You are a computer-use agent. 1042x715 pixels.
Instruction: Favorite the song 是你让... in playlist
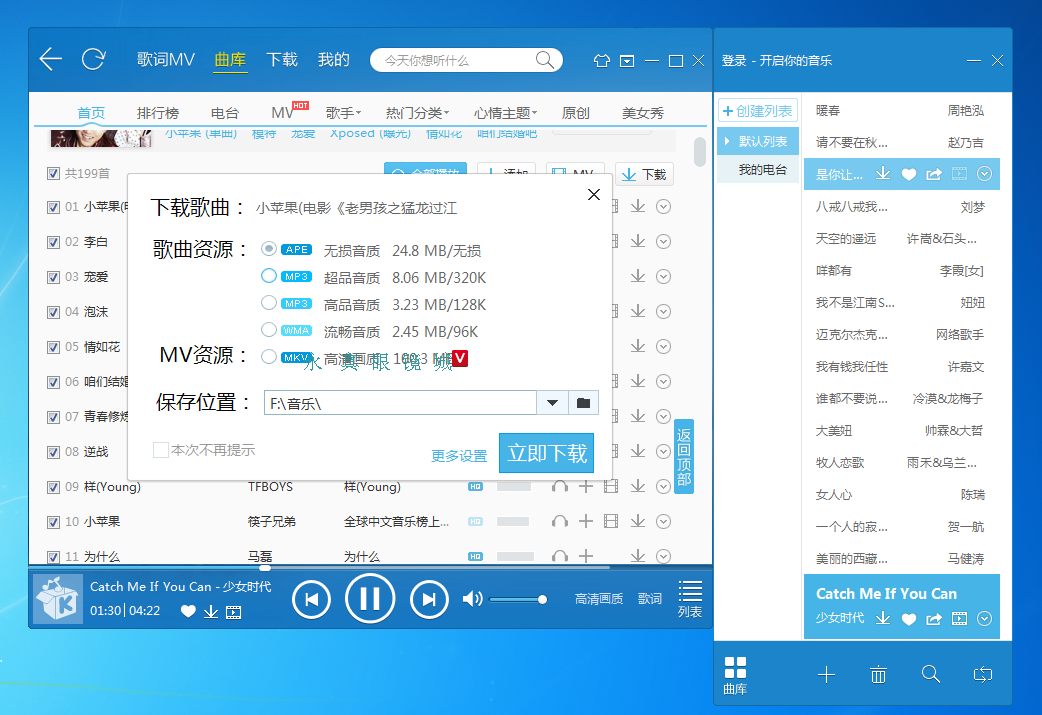(x=908, y=174)
